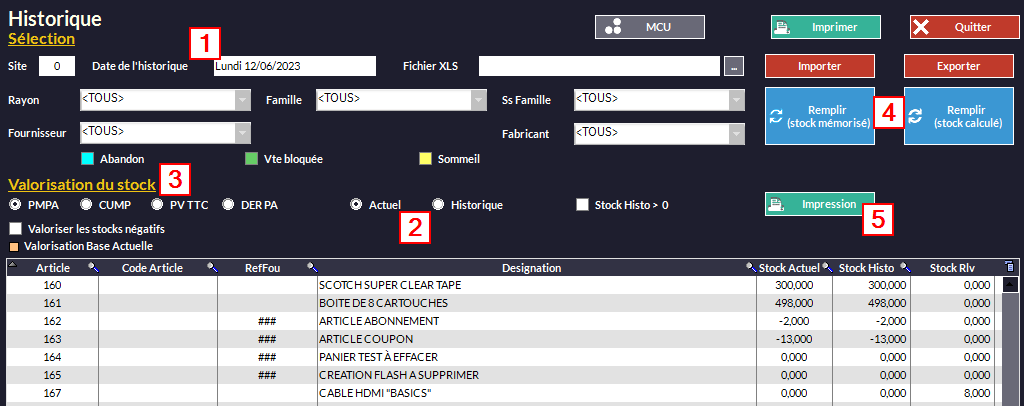
Task: Click the search icon in the RefFou column header
Action: (x=312, y=268)
